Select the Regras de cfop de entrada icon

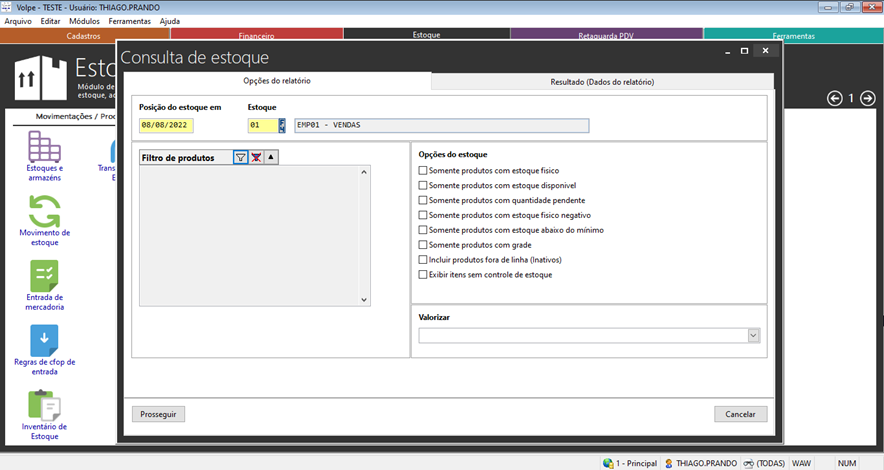pos(44,340)
